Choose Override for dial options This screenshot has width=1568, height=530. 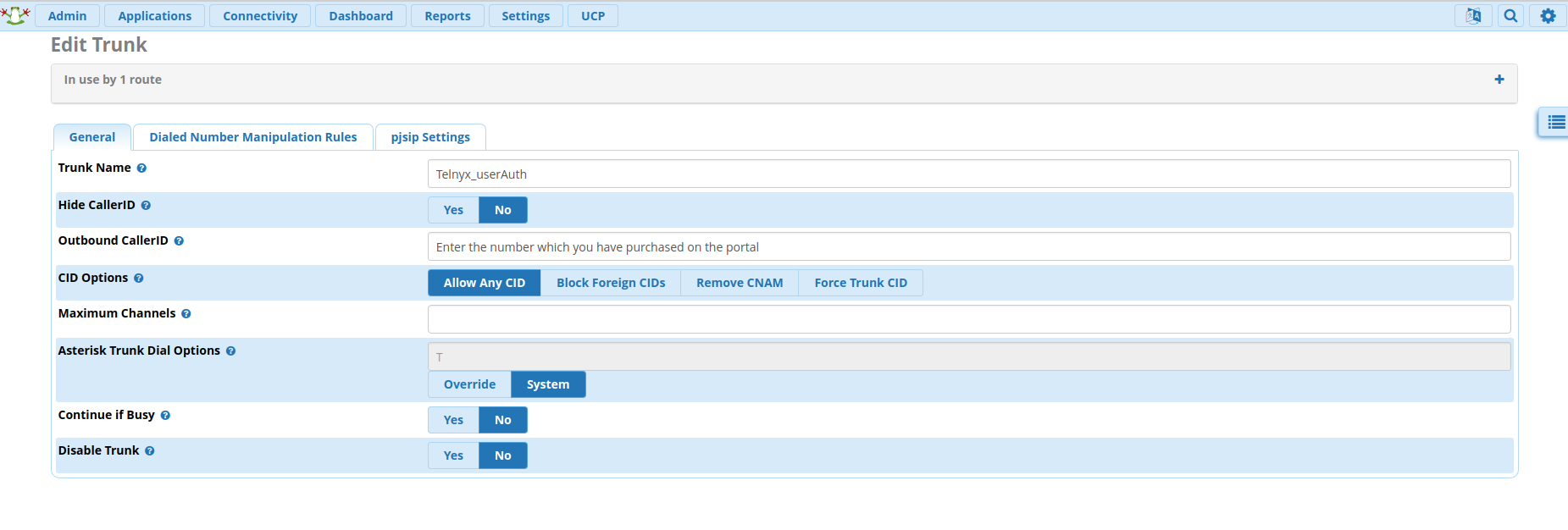(469, 384)
